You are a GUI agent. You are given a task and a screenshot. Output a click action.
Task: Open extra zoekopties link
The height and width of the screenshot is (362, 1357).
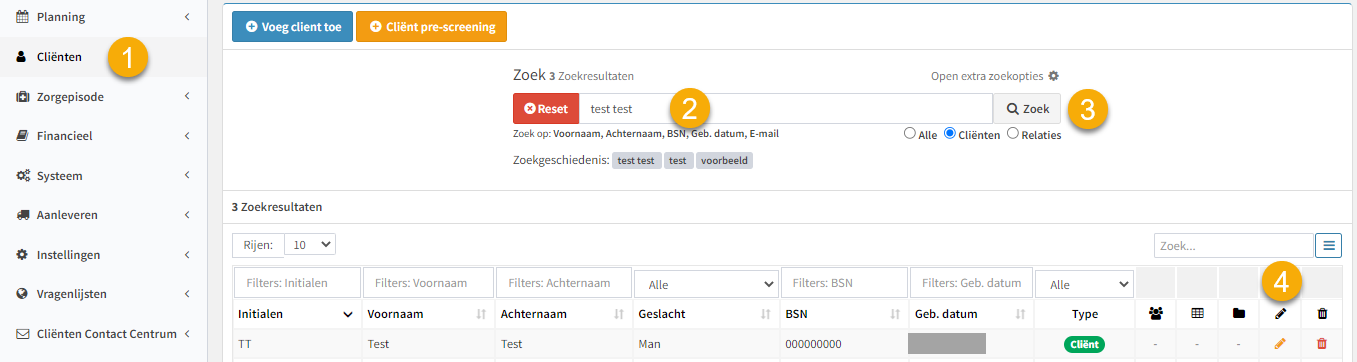click(987, 76)
